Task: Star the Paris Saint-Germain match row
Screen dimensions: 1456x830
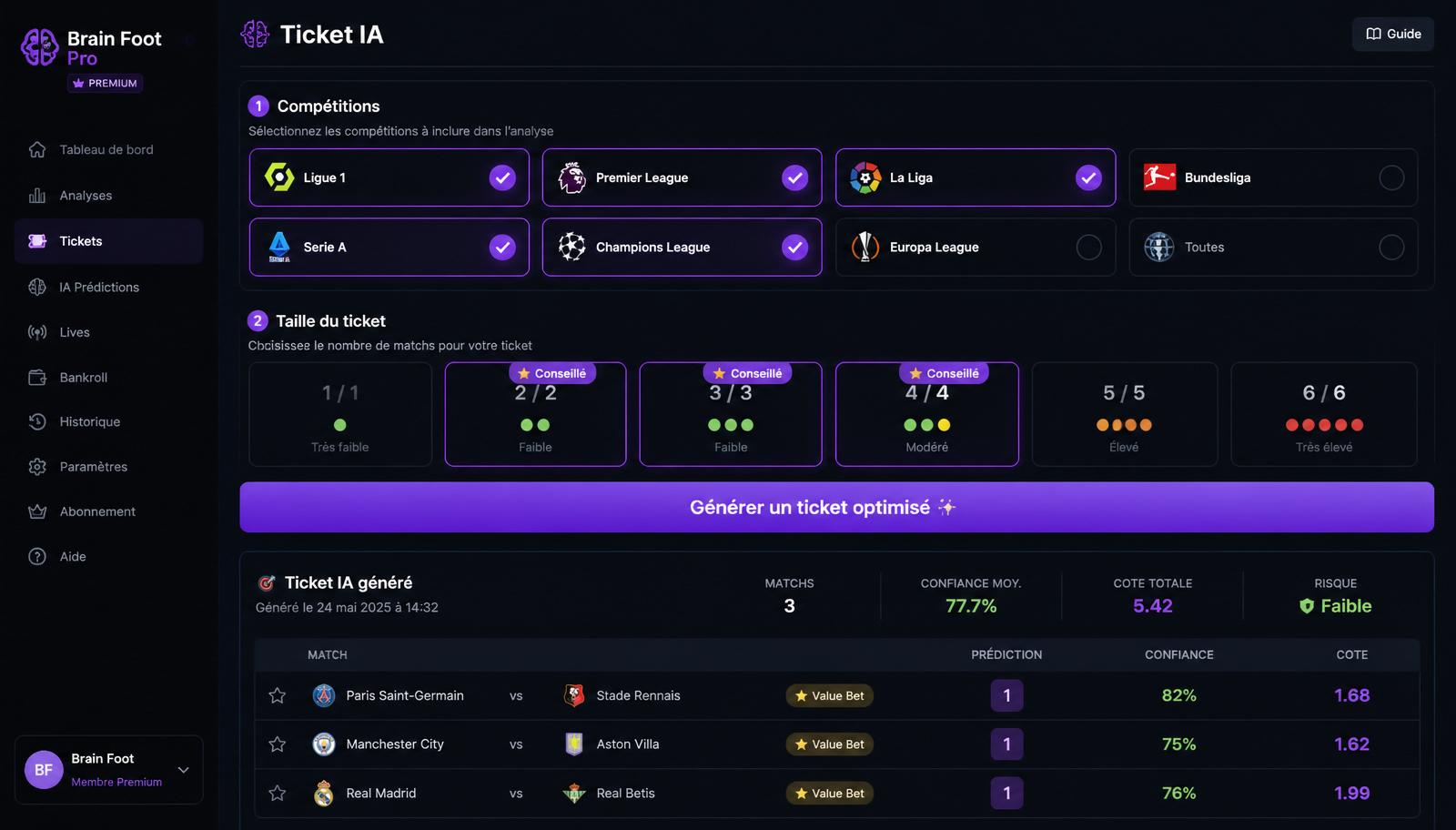Action: pyautogui.click(x=278, y=695)
